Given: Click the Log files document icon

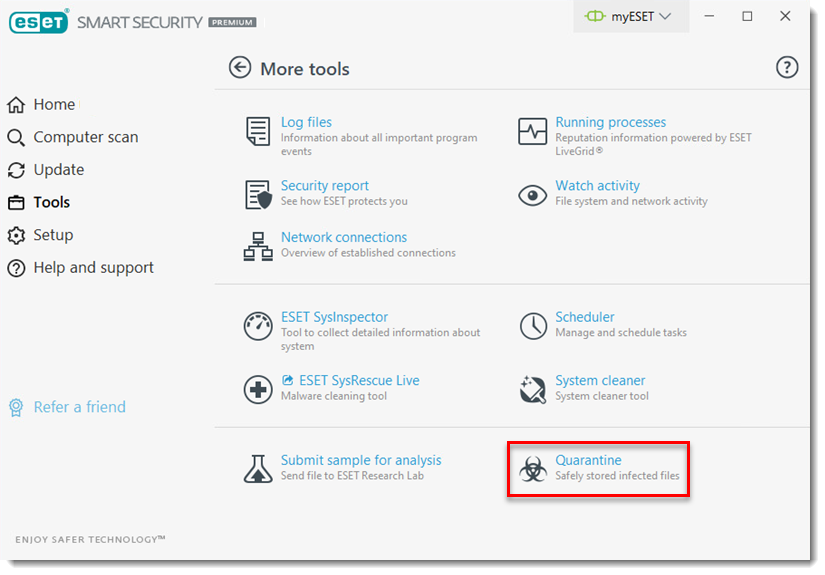Looking at the screenshot, I should coord(258,132).
